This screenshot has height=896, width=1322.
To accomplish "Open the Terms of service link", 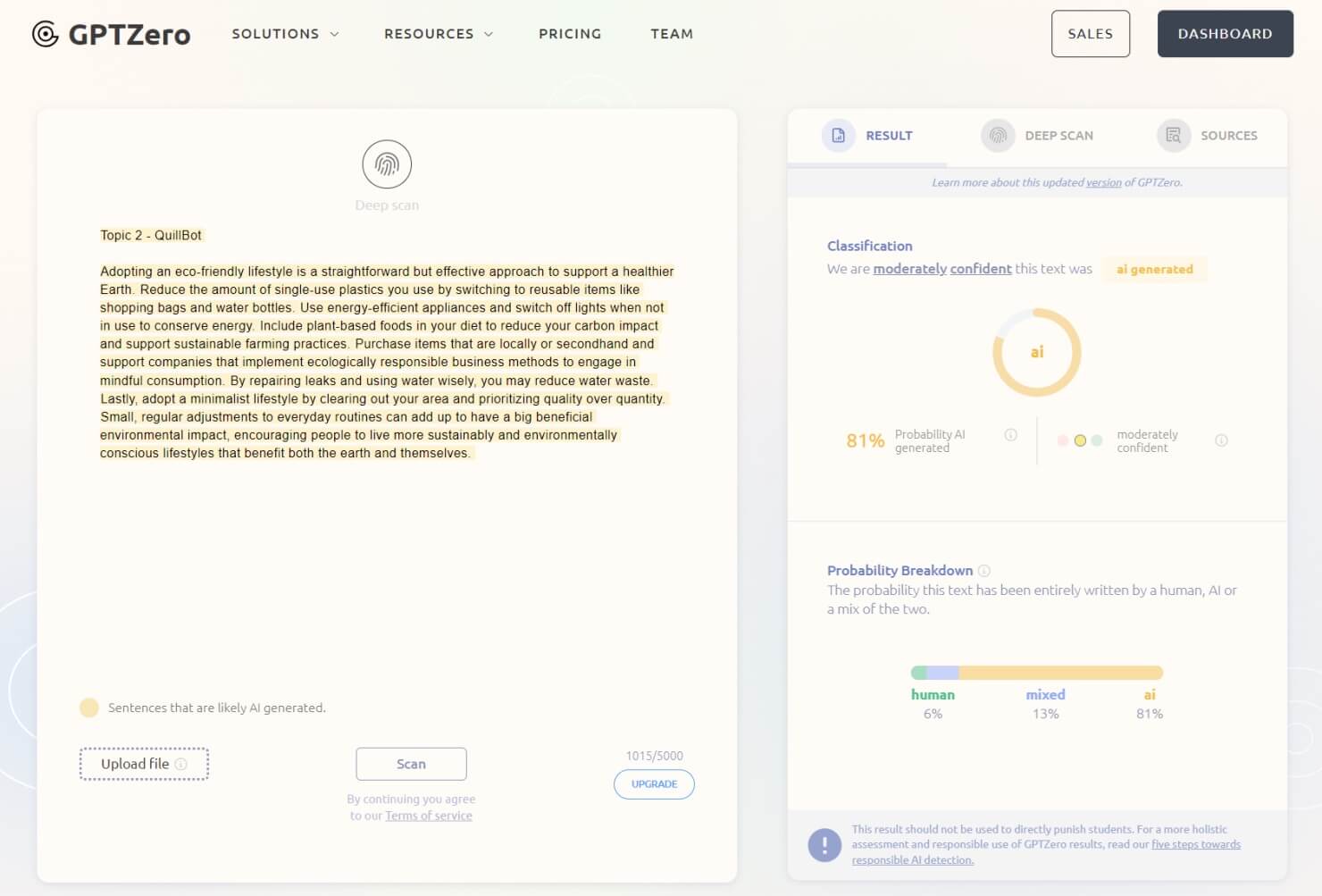I will 429,816.
